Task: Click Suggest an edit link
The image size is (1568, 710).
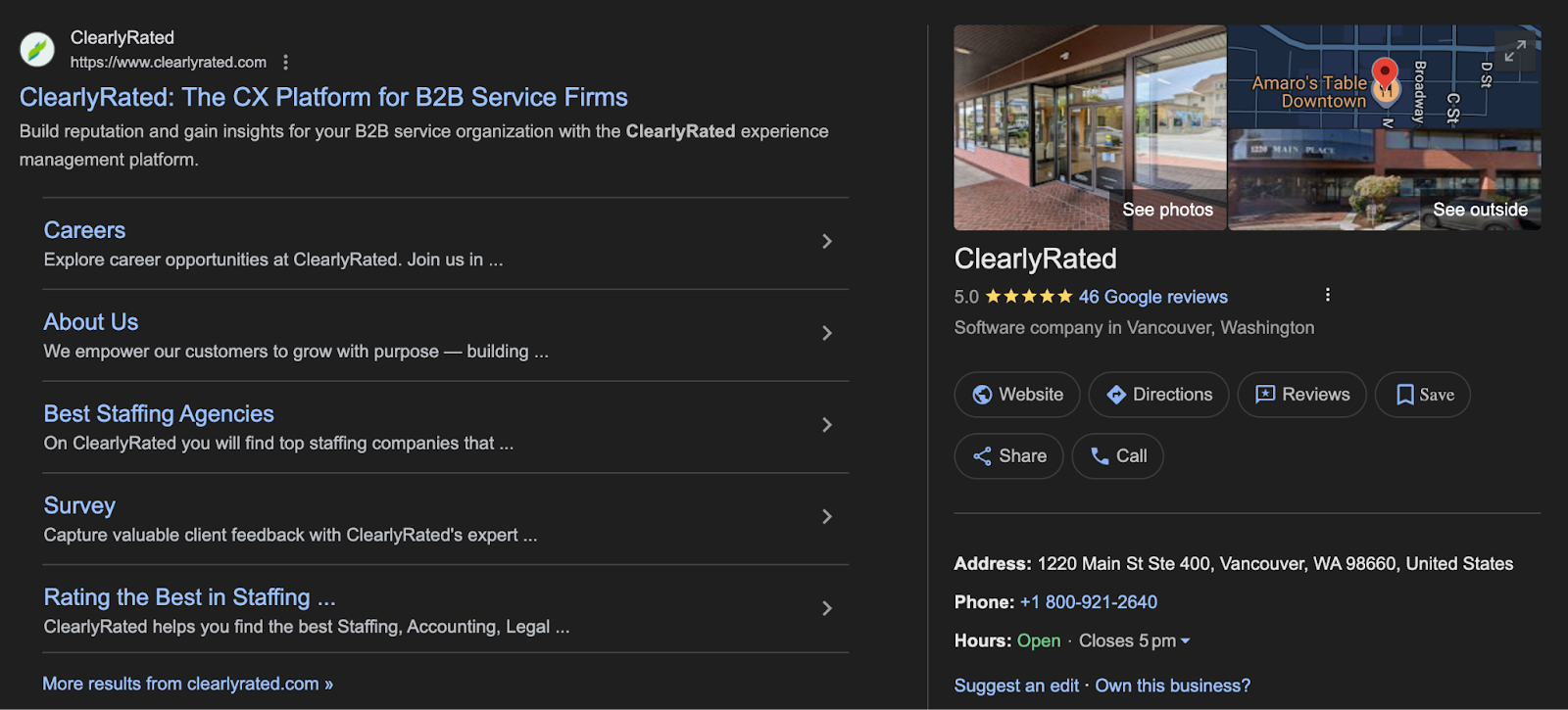Action: tap(1016, 686)
